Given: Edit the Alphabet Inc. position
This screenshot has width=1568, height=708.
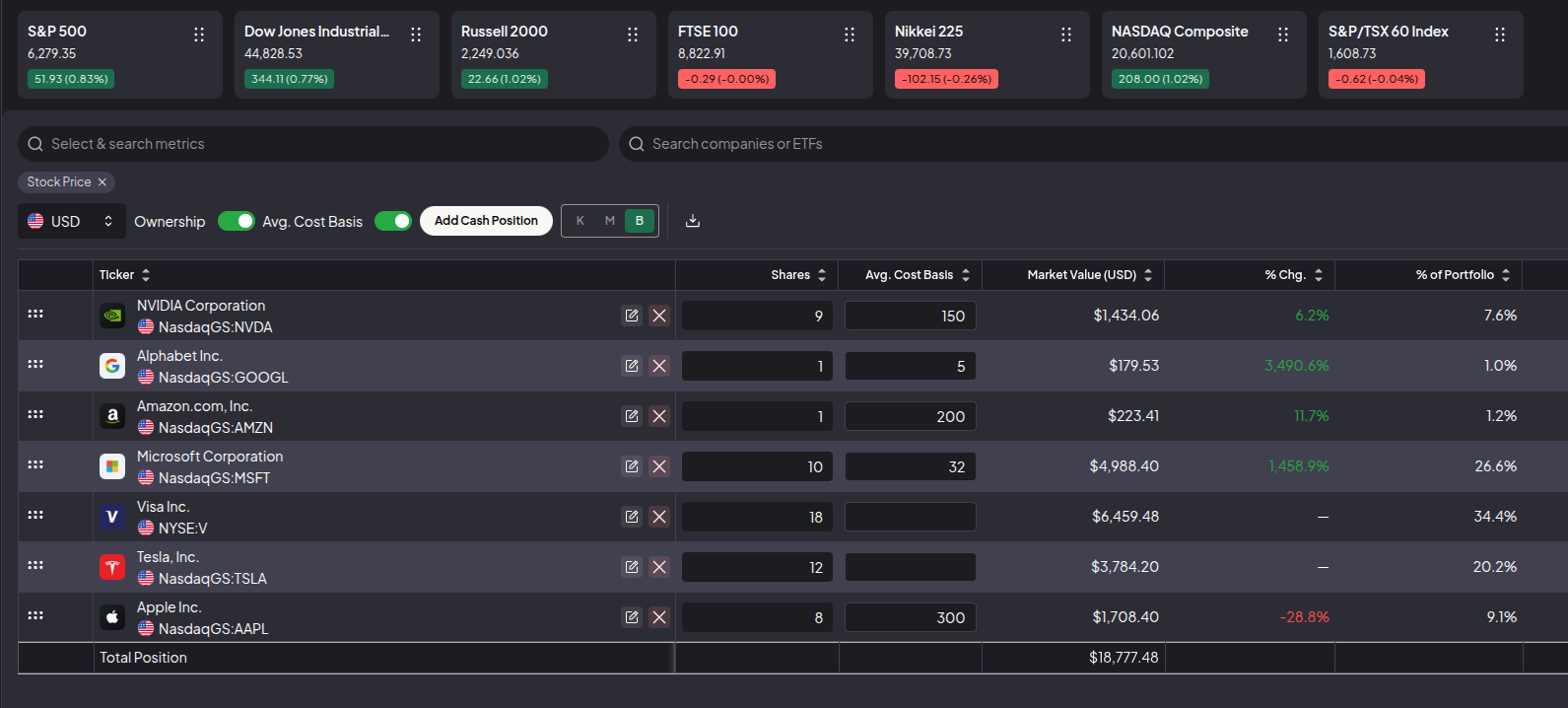Looking at the screenshot, I should coord(632,366).
